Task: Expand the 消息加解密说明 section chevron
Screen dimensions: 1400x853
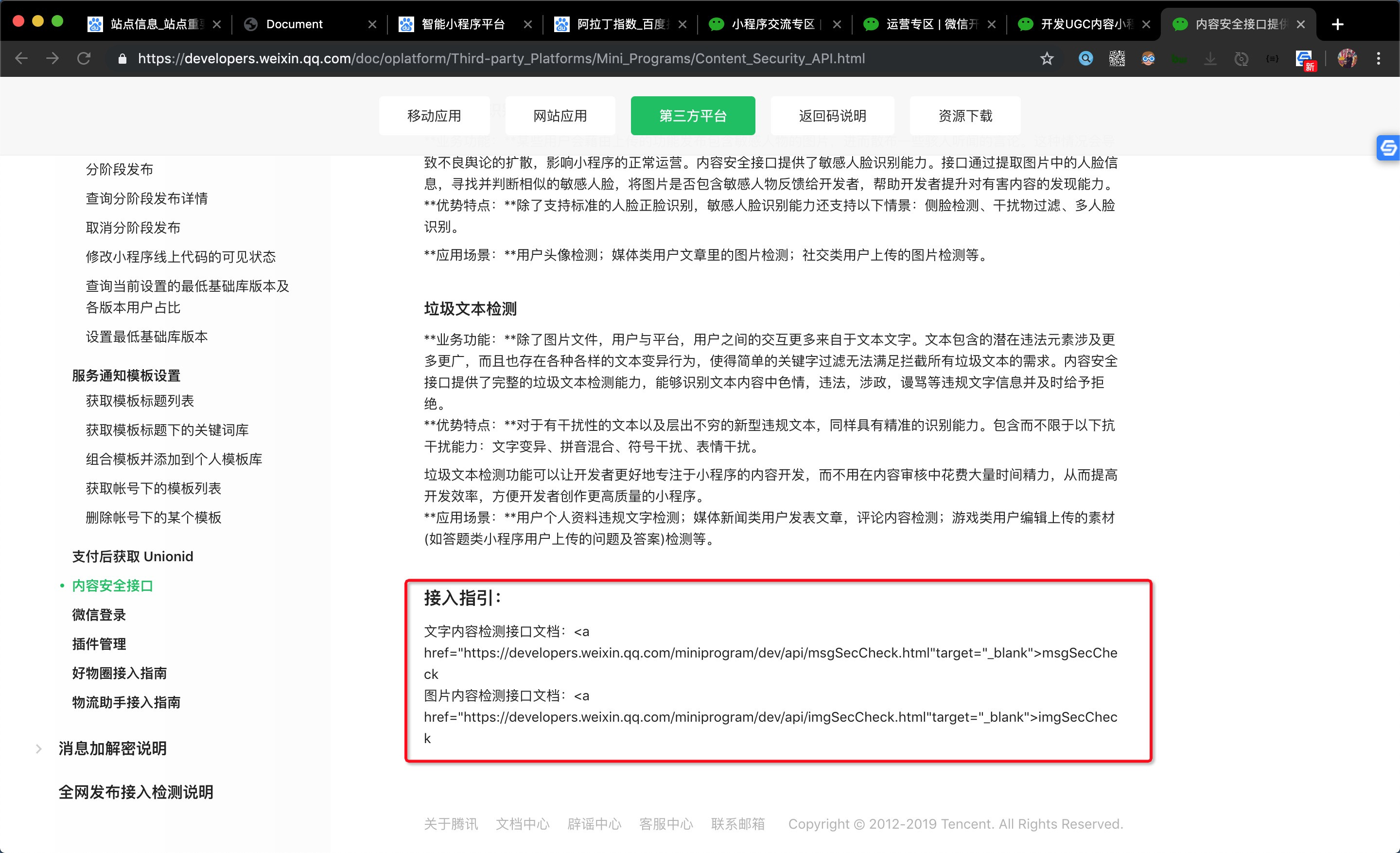Action: coord(38,748)
